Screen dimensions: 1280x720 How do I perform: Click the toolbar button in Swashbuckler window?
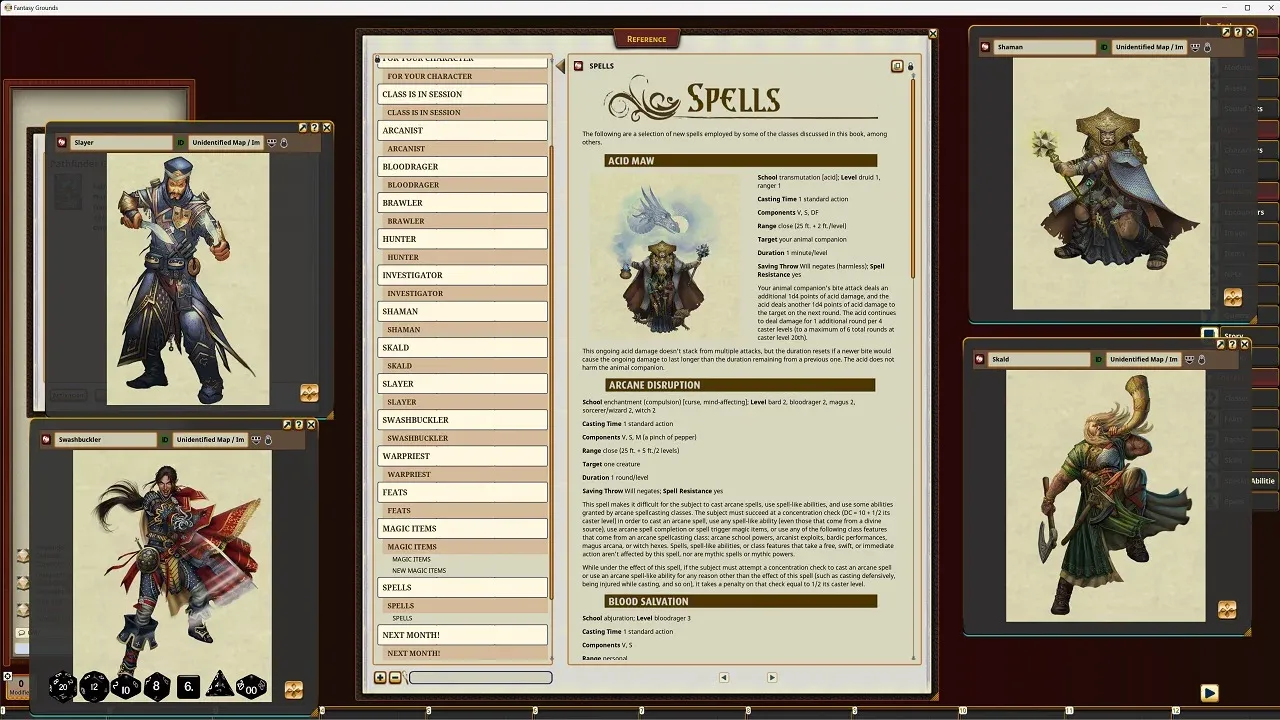(293, 690)
